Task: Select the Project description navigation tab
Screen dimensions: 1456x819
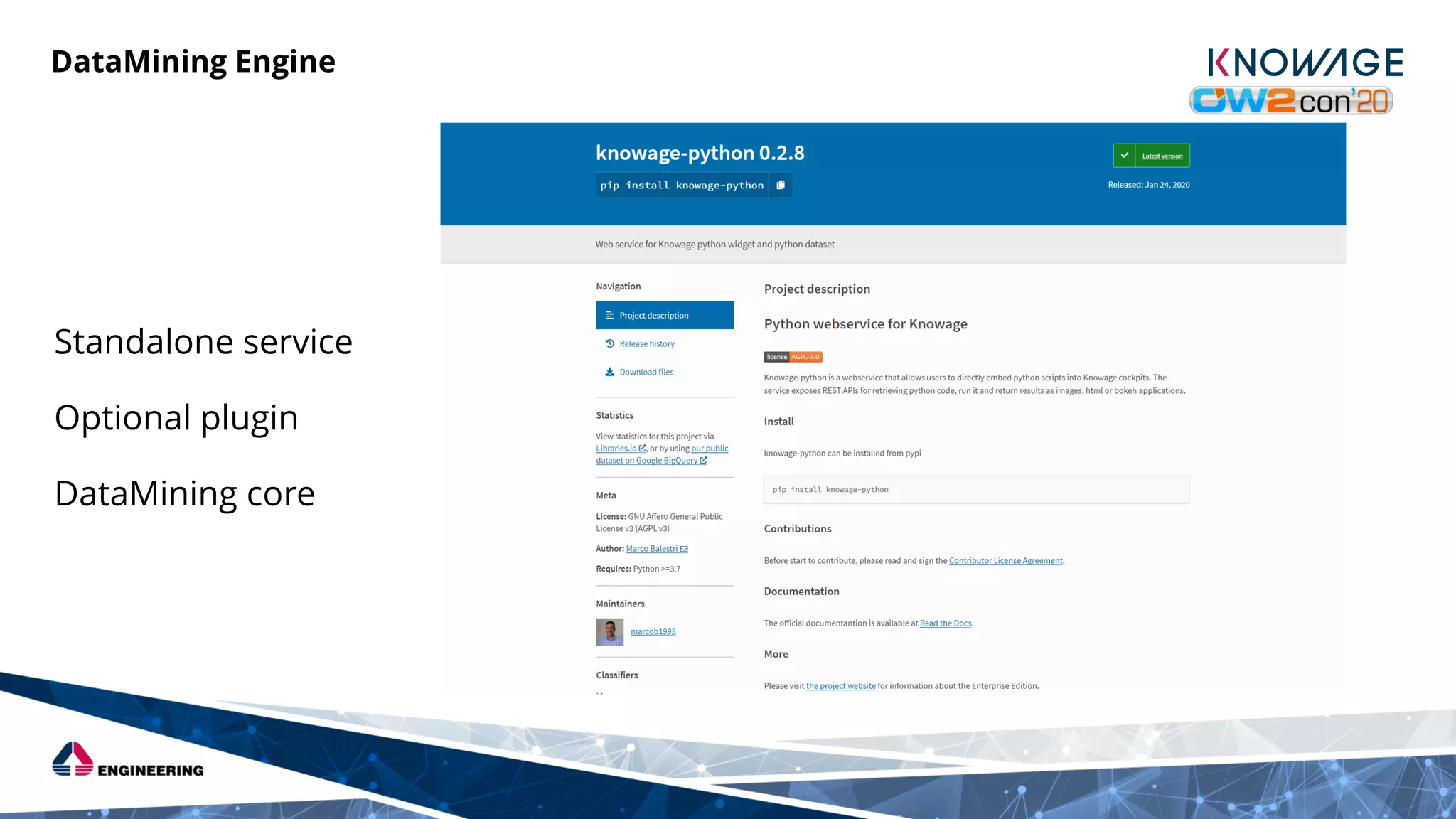Action: click(x=665, y=315)
